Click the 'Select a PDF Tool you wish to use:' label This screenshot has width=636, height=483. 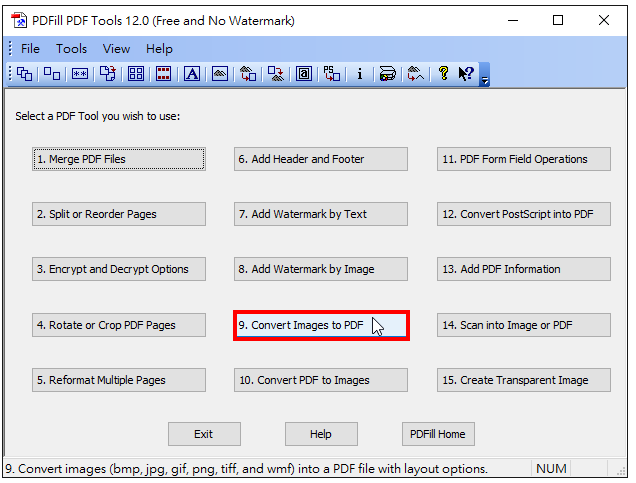tap(98, 116)
